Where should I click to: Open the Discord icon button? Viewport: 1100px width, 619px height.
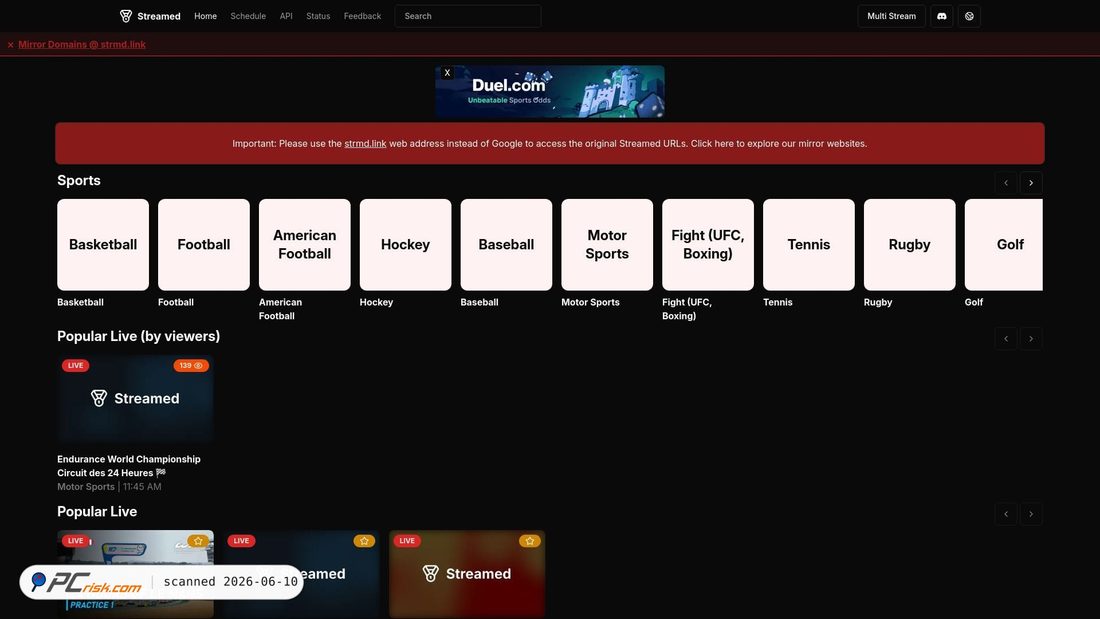pyautogui.click(x=941, y=16)
